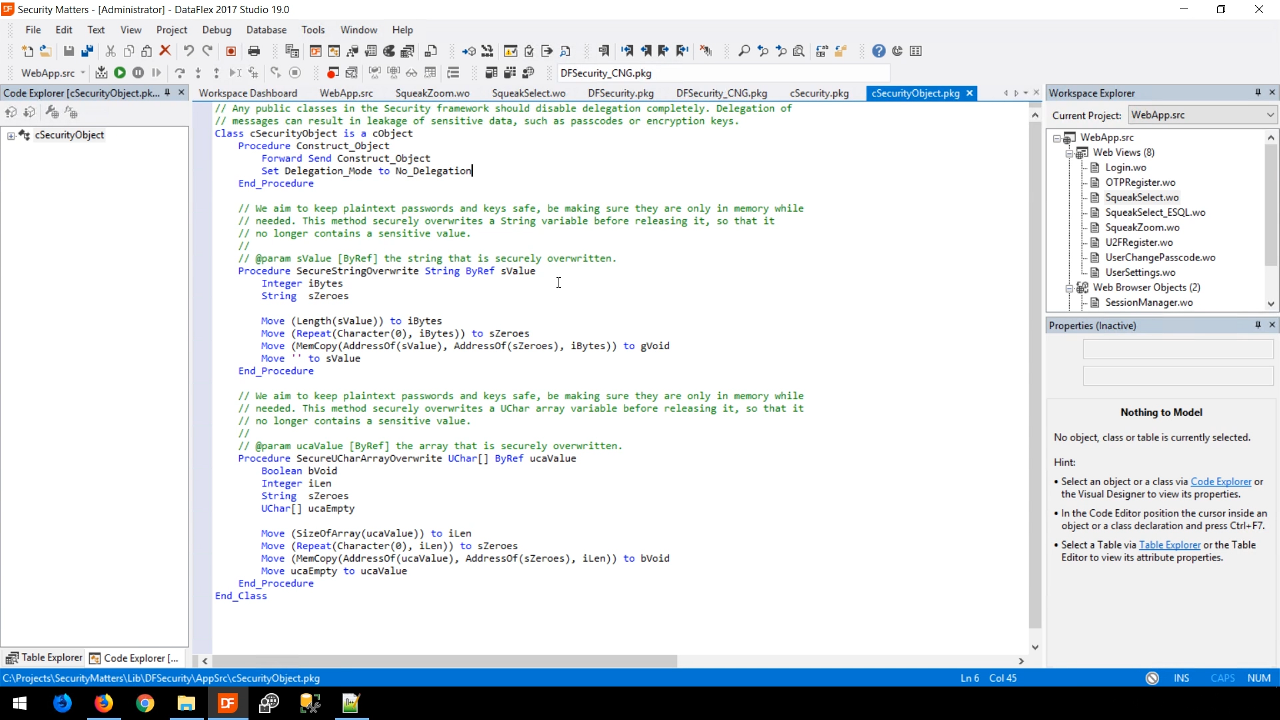The height and width of the screenshot is (720, 1280).
Task: Toggle pin on the Properties panel
Action: coord(1257,325)
